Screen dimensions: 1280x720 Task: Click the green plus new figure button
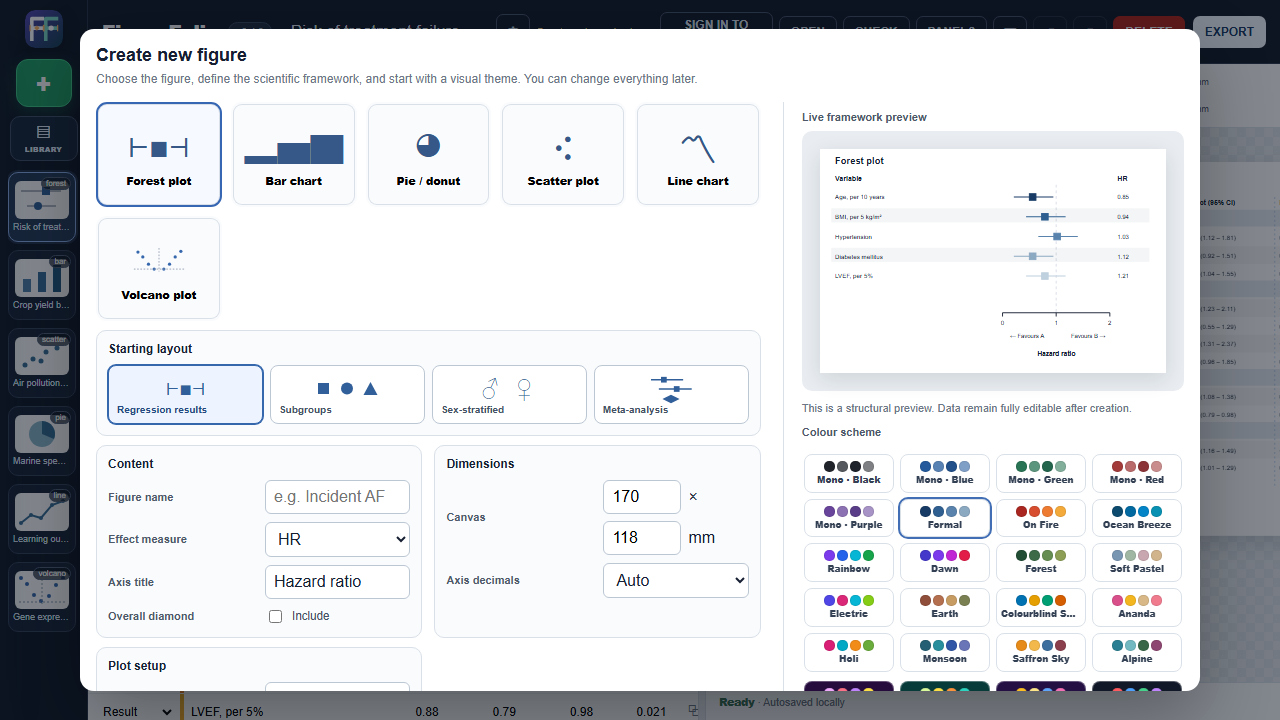click(x=43, y=83)
